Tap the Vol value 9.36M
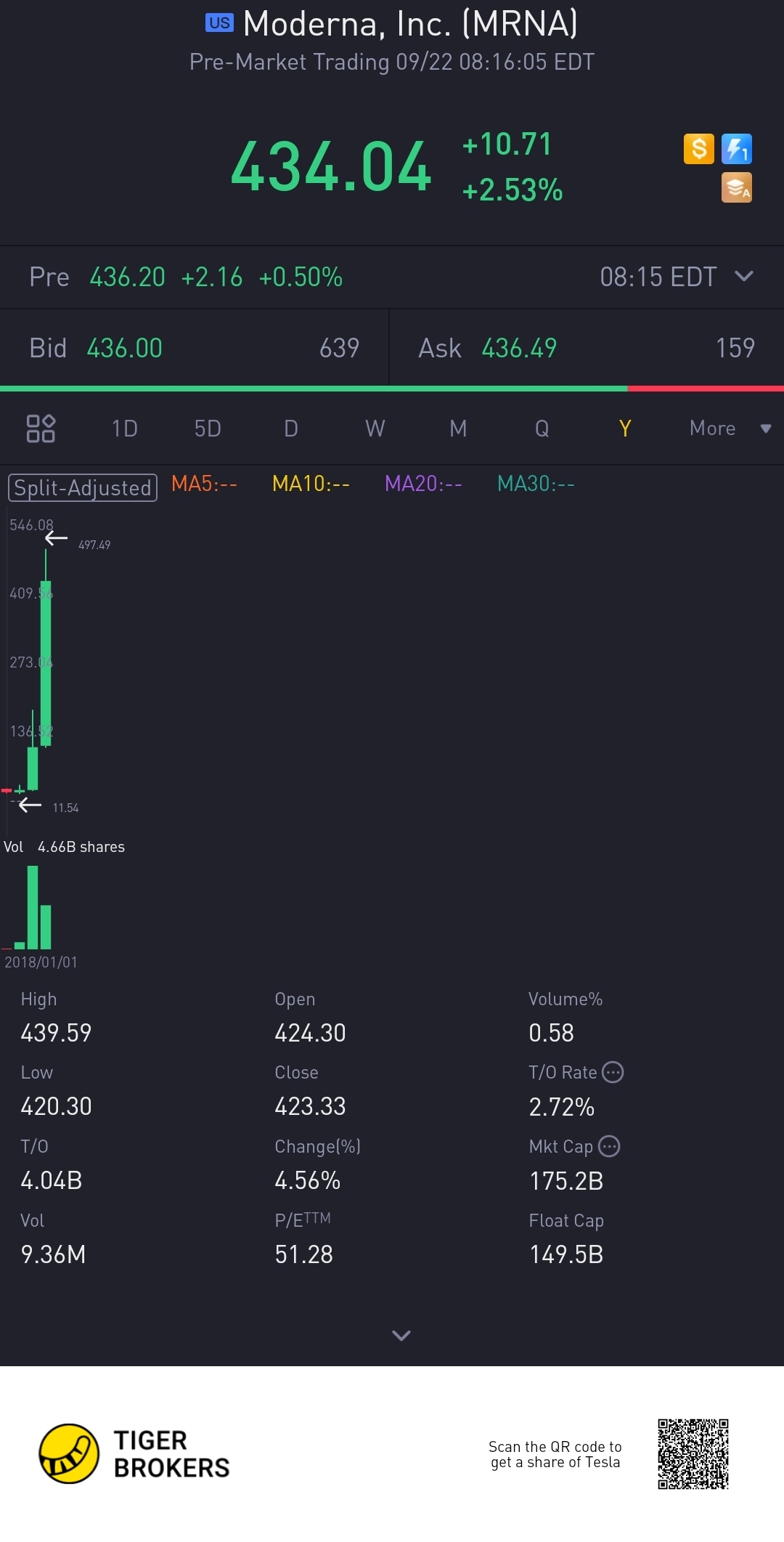Viewport: 784px width, 1542px height. pyautogui.click(x=53, y=1254)
